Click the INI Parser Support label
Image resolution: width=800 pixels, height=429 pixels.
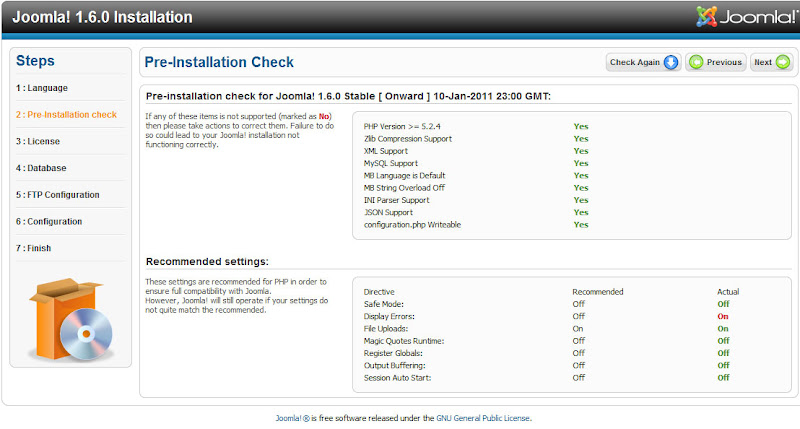click(x=396, y=200)
